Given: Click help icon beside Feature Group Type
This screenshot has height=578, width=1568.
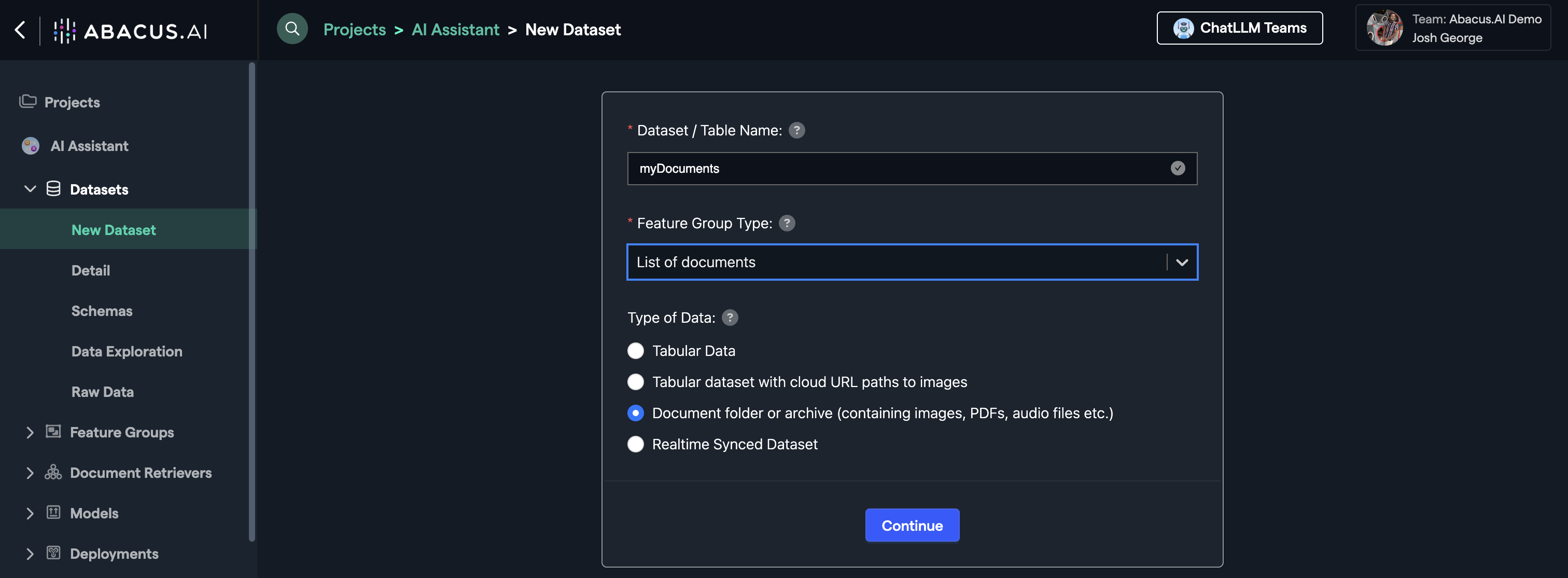Looking at the screenshot, I should [x=787, y=224].
